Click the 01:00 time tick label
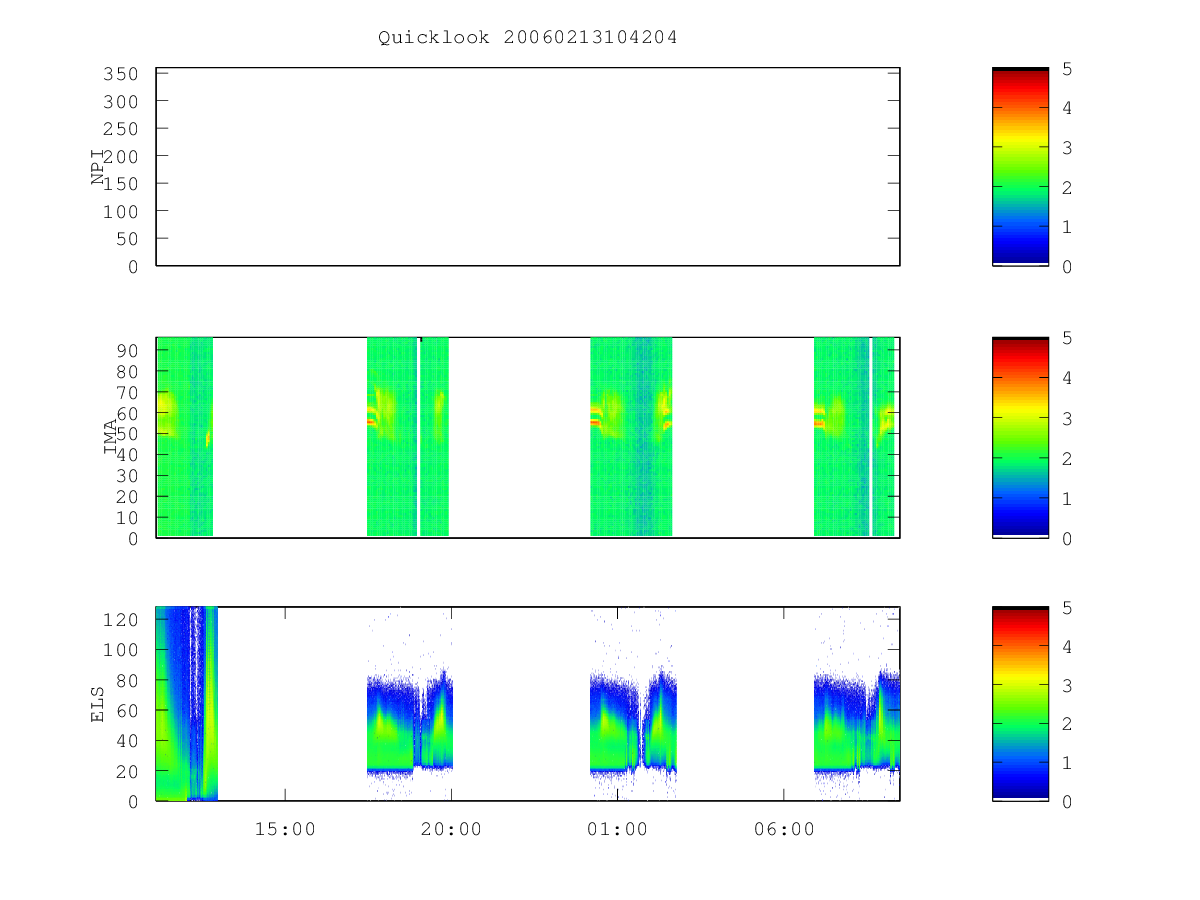Screen dimensions: 1200x900 click(617, 829)
